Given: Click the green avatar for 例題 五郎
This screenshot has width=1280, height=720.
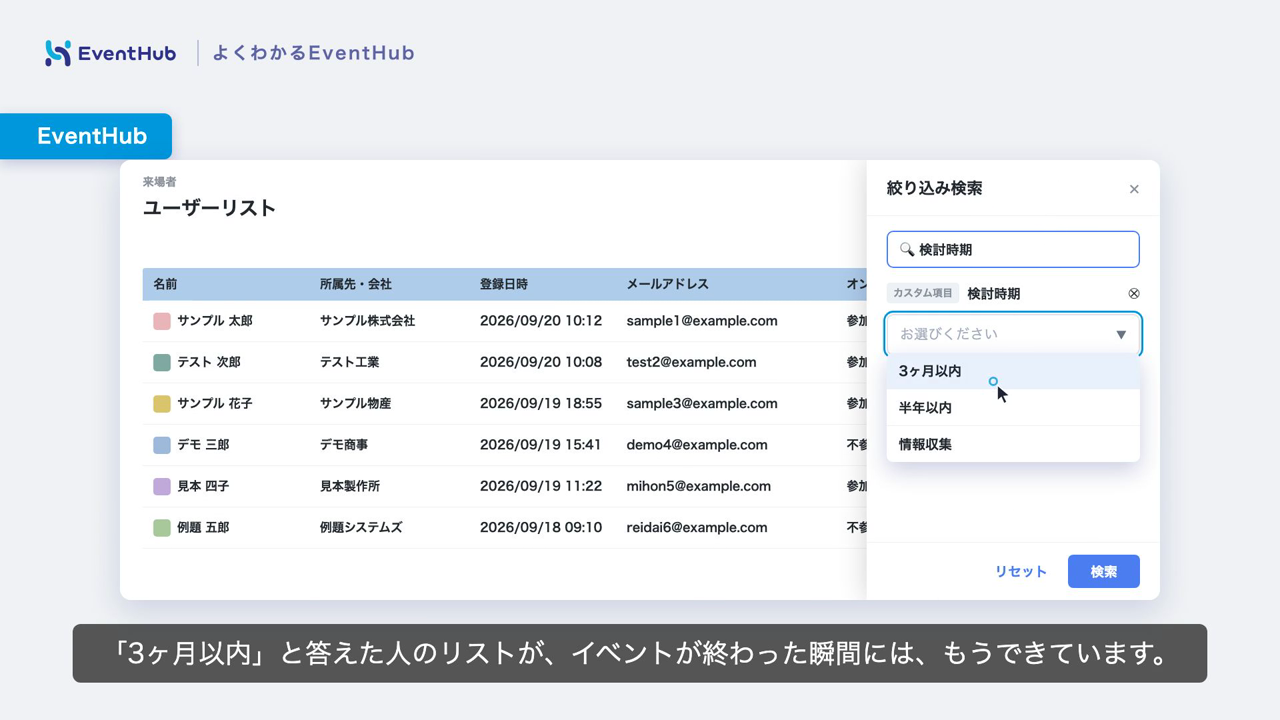Looking at the screenshot, I should (x=162, y=527).
